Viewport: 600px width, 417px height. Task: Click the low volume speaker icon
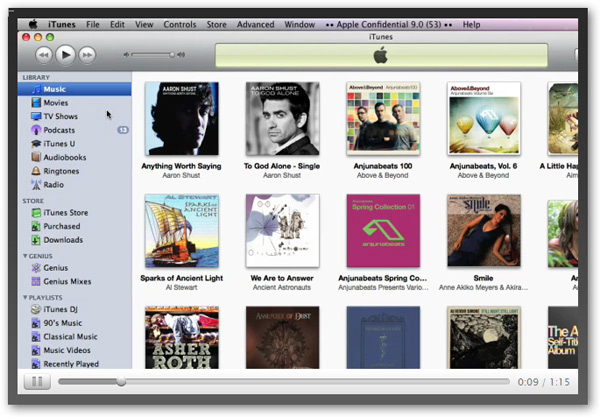(x=126, y=55)
